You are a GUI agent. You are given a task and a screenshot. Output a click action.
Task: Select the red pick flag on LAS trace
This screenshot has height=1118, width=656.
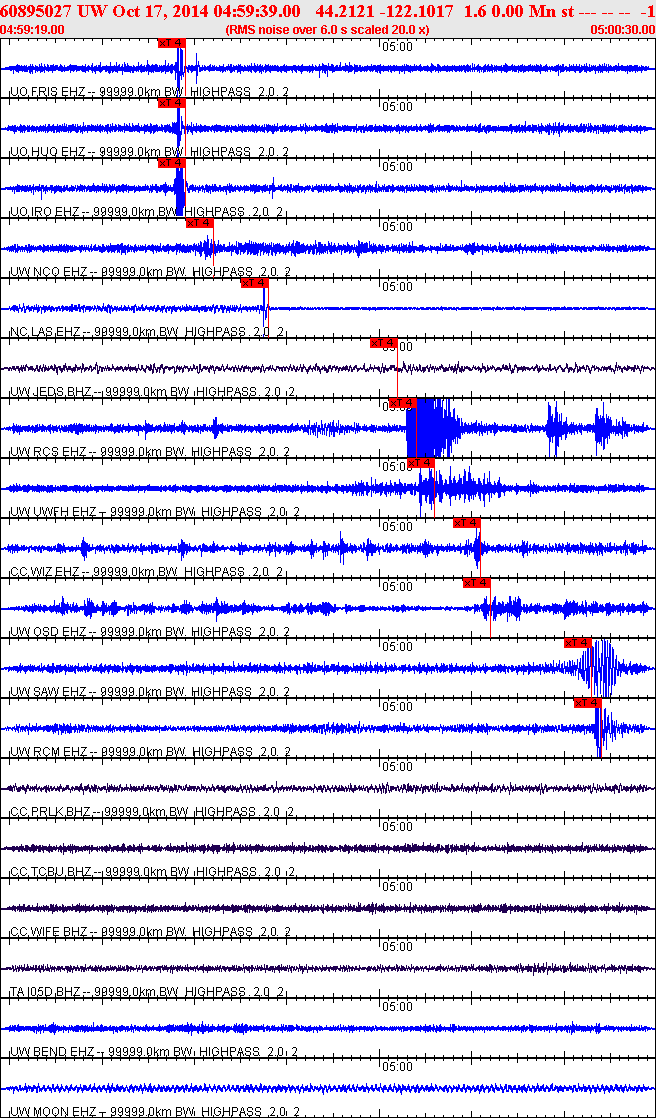pyautogui.click(x=255, y=282)
